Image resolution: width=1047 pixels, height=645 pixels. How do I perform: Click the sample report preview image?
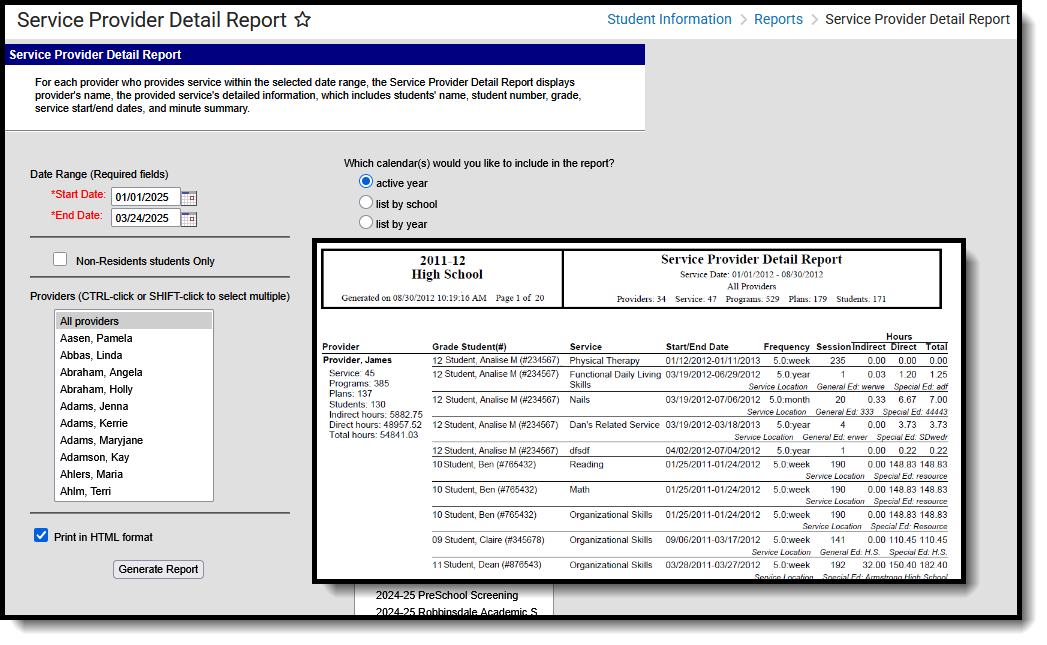point(638,411)
